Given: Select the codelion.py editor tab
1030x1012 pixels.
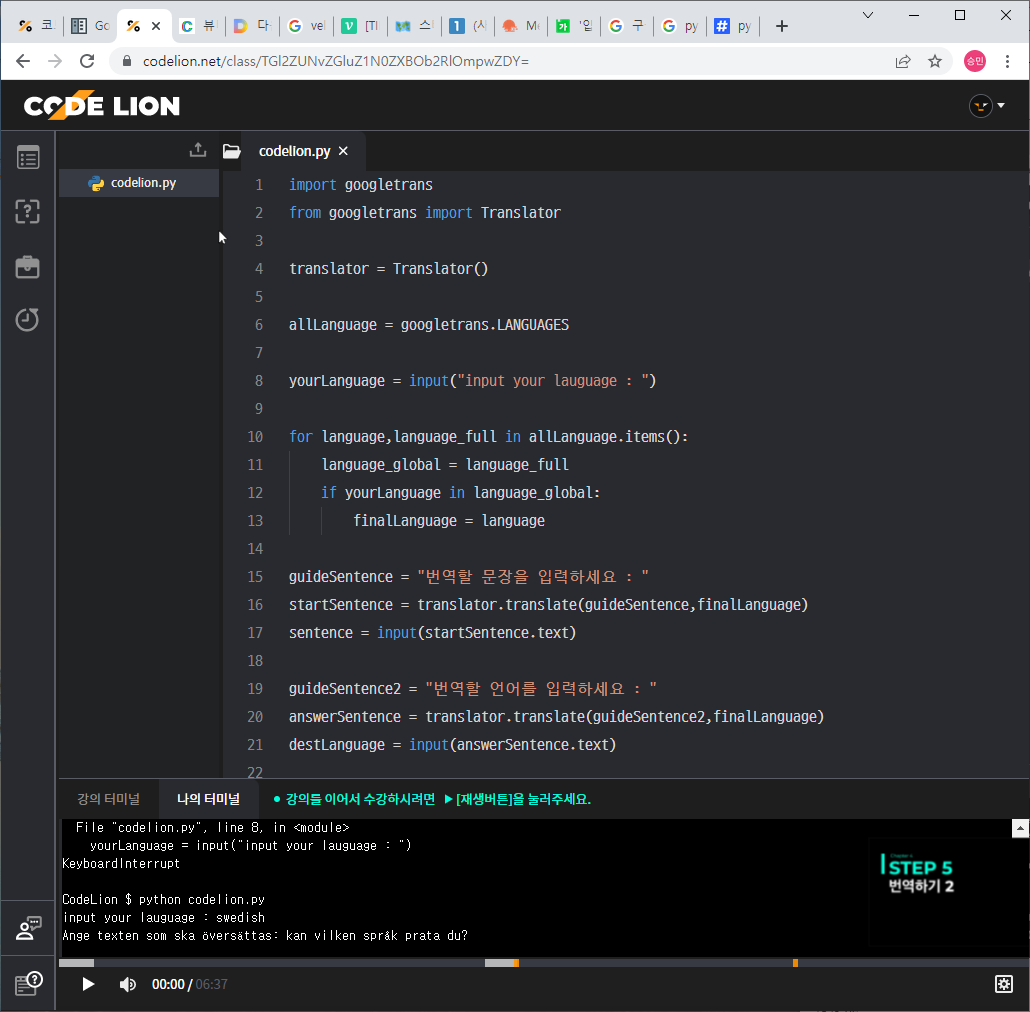Looking at the screenshot, I should 296,150.
